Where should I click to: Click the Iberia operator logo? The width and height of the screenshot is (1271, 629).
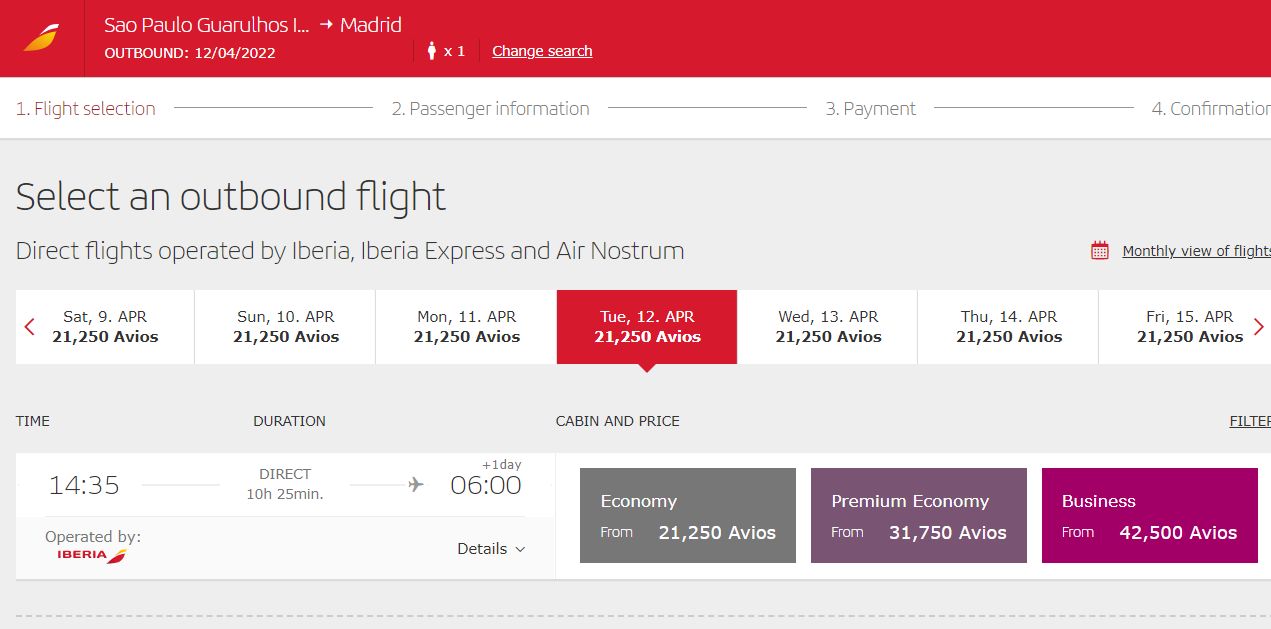92,555
